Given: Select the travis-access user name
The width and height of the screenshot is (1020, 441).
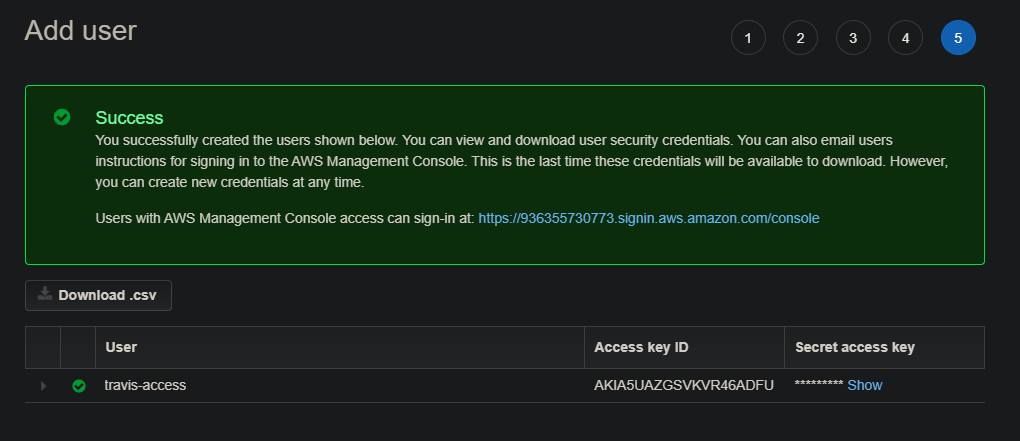Looking at the screenshot, I should (x=145, y=385).
